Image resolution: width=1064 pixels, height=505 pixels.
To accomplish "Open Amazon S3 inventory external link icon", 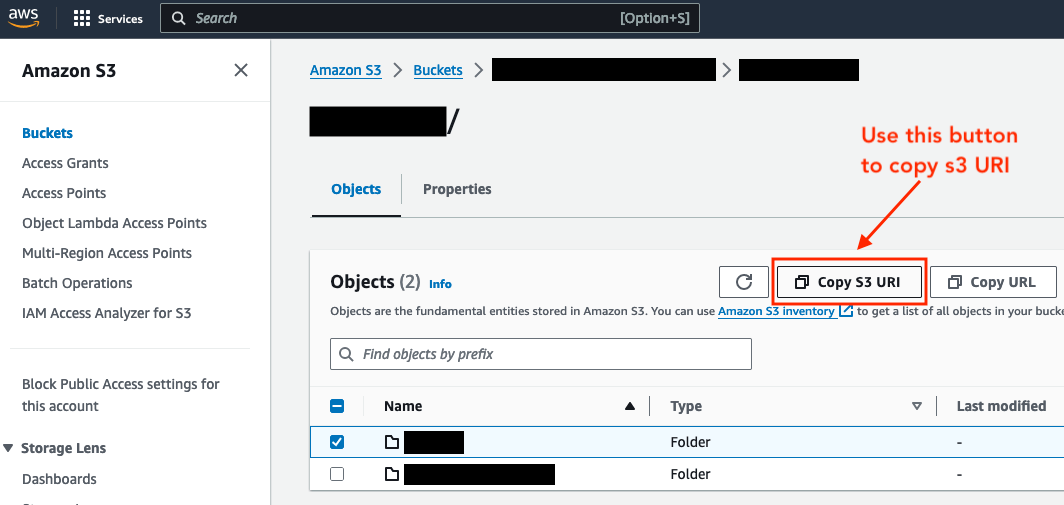I will coord(846,311).
